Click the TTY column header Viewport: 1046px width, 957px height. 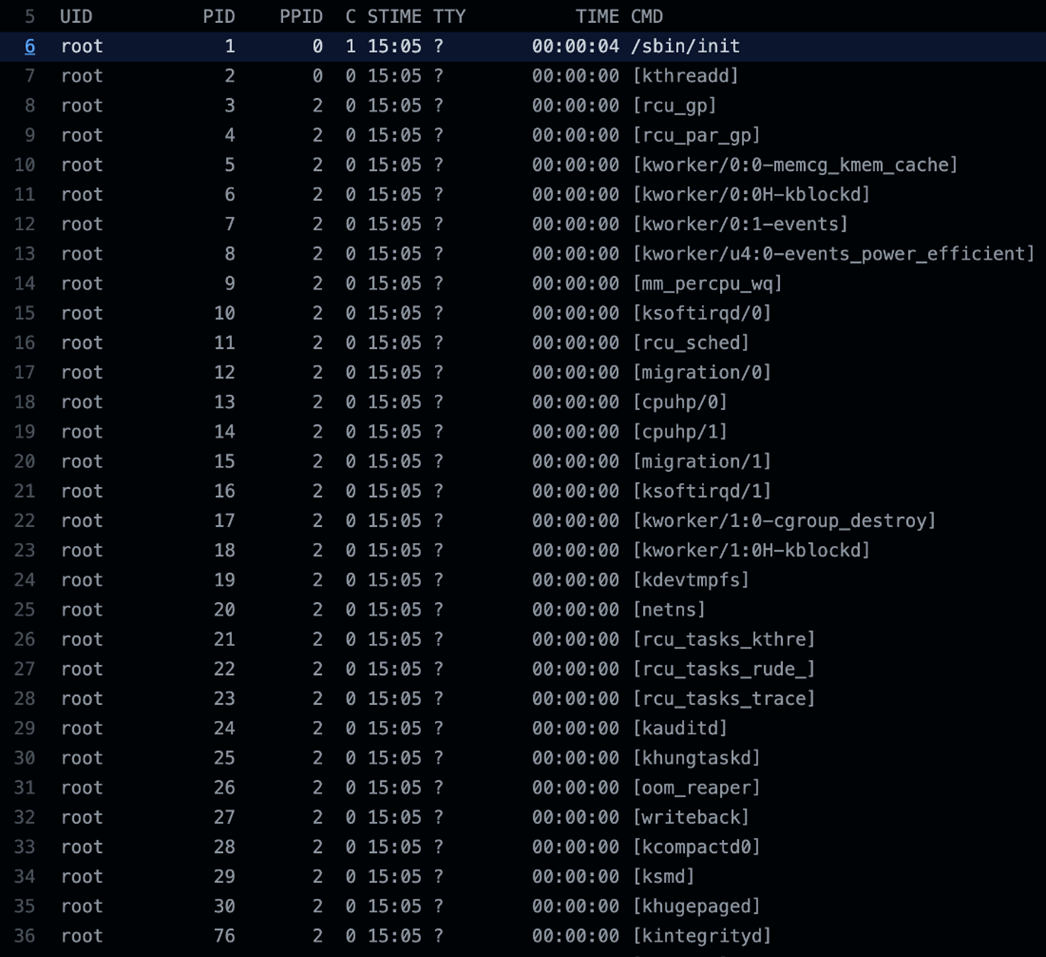point(449,17)
